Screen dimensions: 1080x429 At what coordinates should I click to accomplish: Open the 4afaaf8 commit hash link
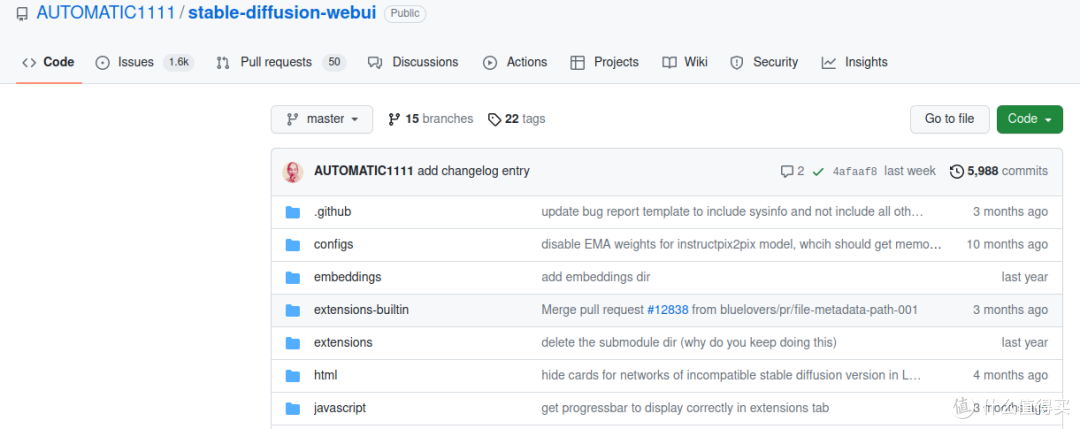click(x=854, y=171)
